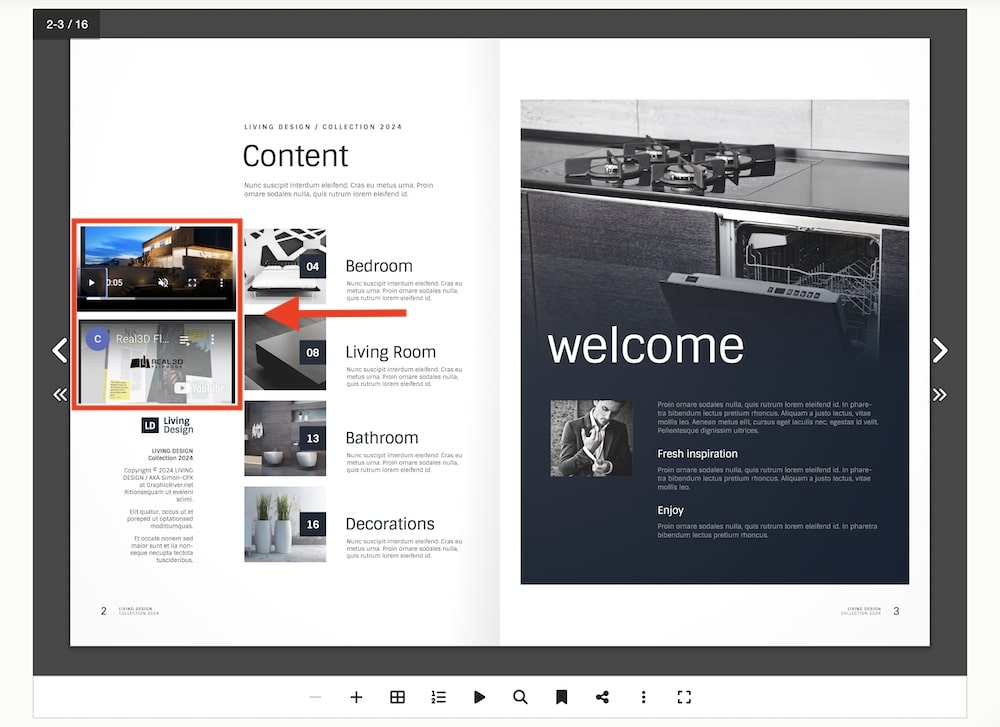This screenshot has width=1000, height=727.
Task: Select the Bedroom chapter entry
Action: 380,266
